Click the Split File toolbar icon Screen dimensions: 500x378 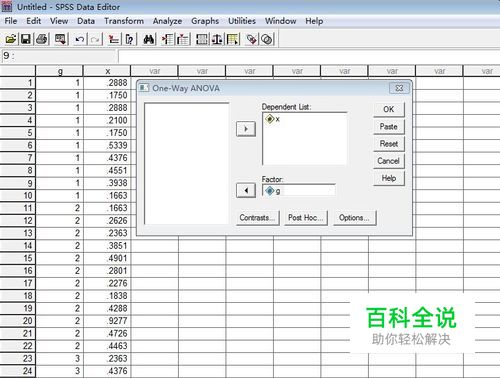202,39
